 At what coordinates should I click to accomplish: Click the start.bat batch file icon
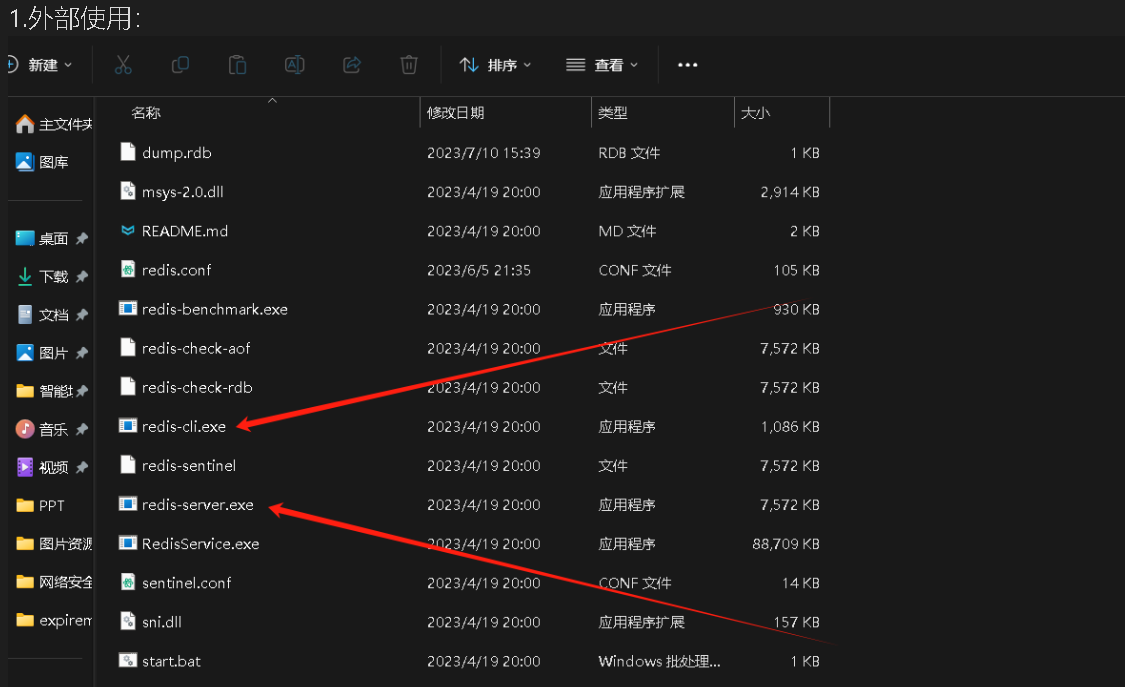coord(128,660)
